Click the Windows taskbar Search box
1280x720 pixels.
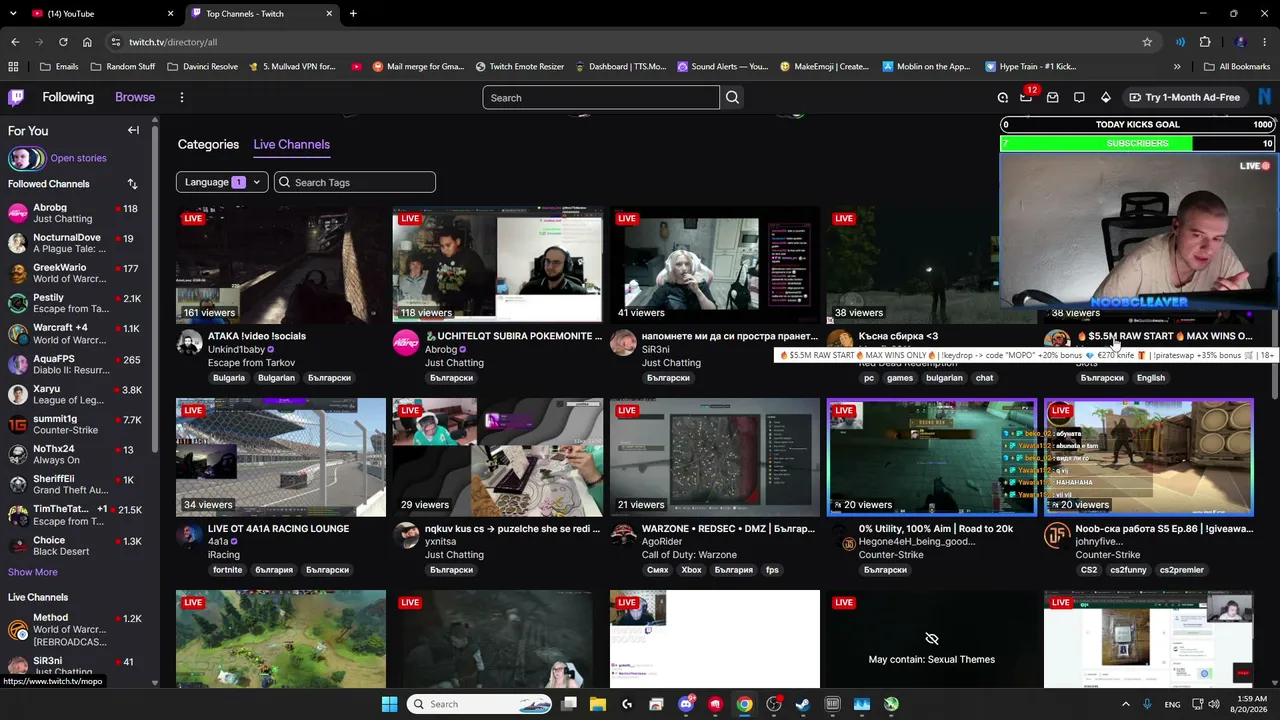476,704
